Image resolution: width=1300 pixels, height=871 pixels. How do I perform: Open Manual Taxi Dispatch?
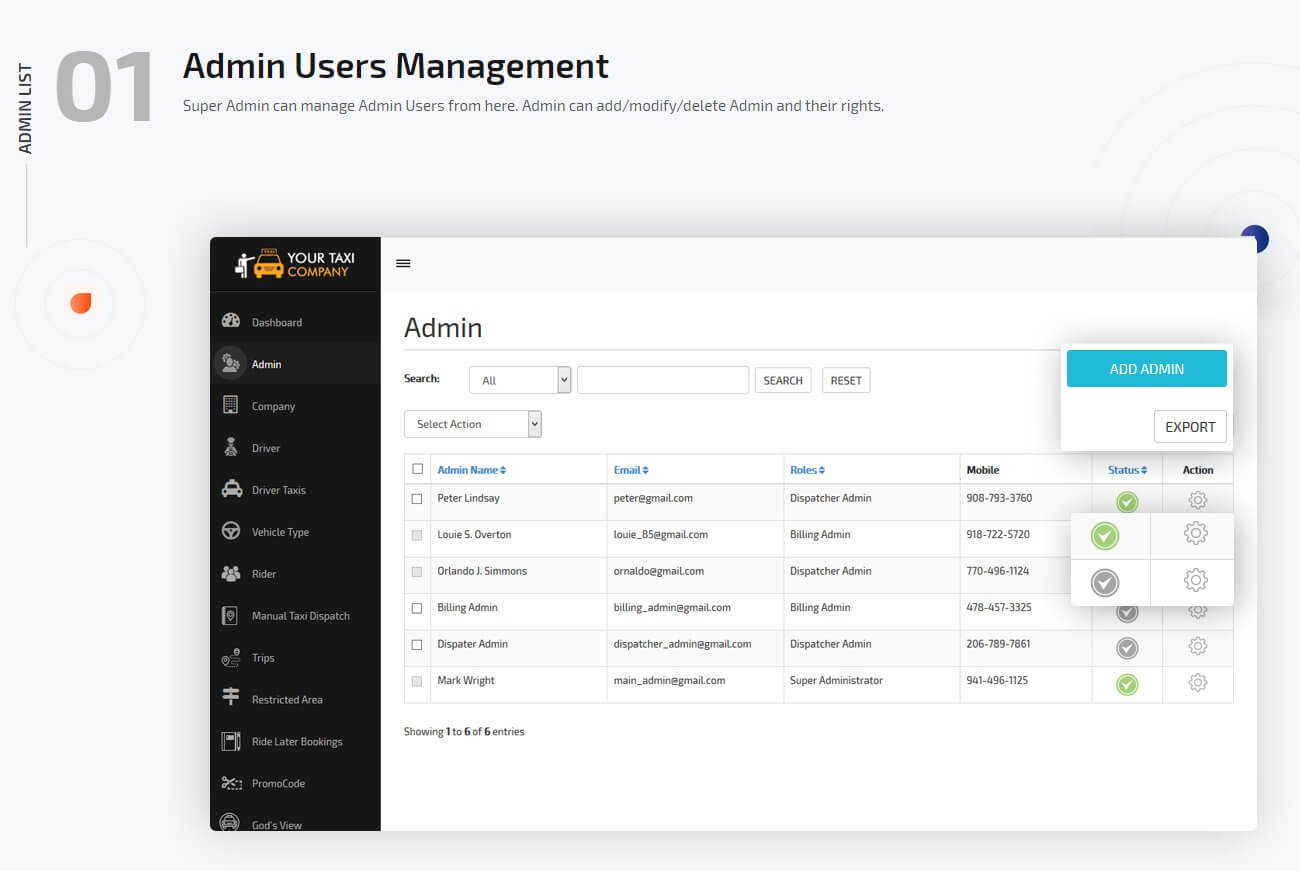click(229, 615)
